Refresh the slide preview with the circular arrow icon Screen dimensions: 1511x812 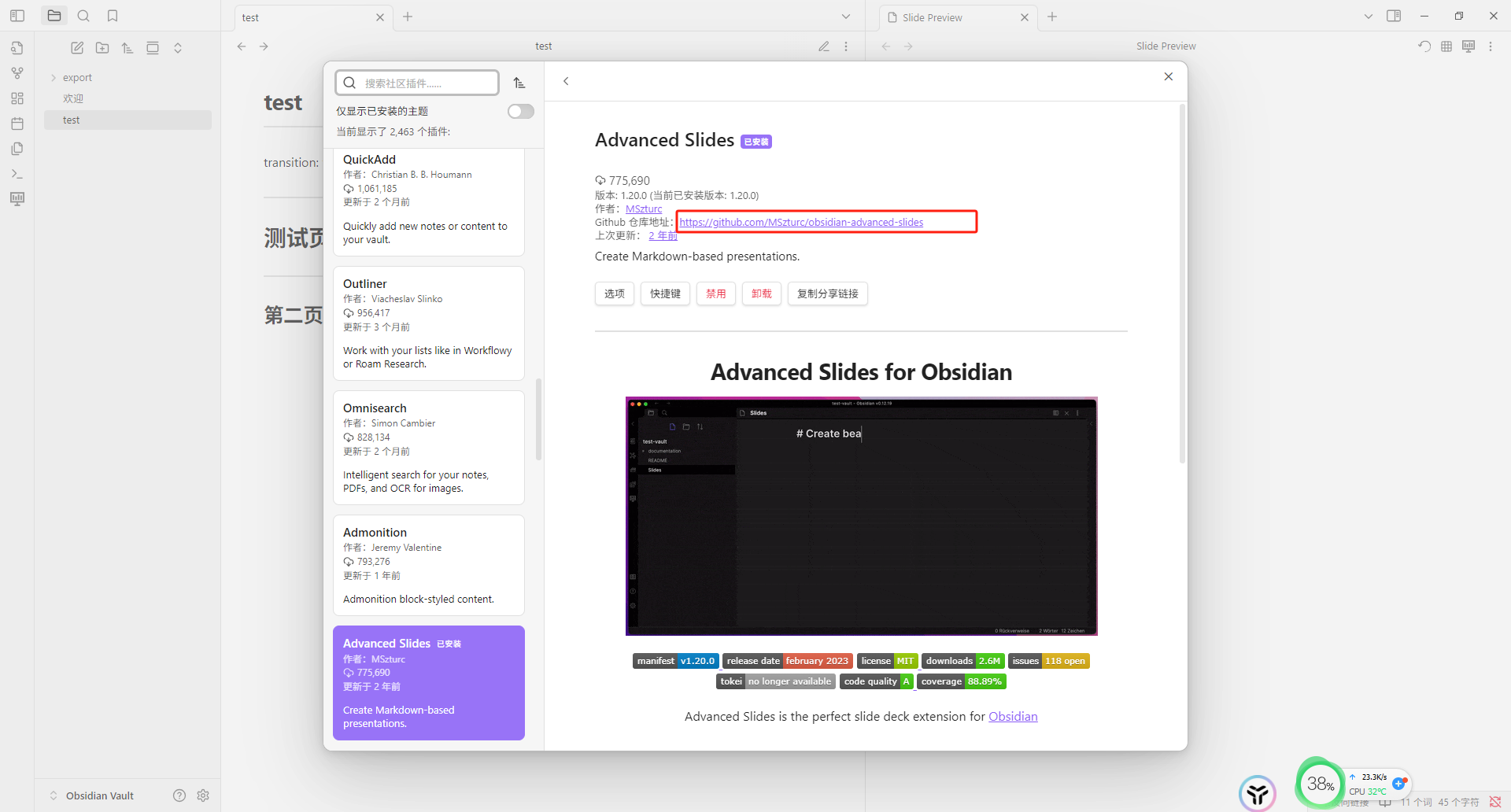[1424, 46]
